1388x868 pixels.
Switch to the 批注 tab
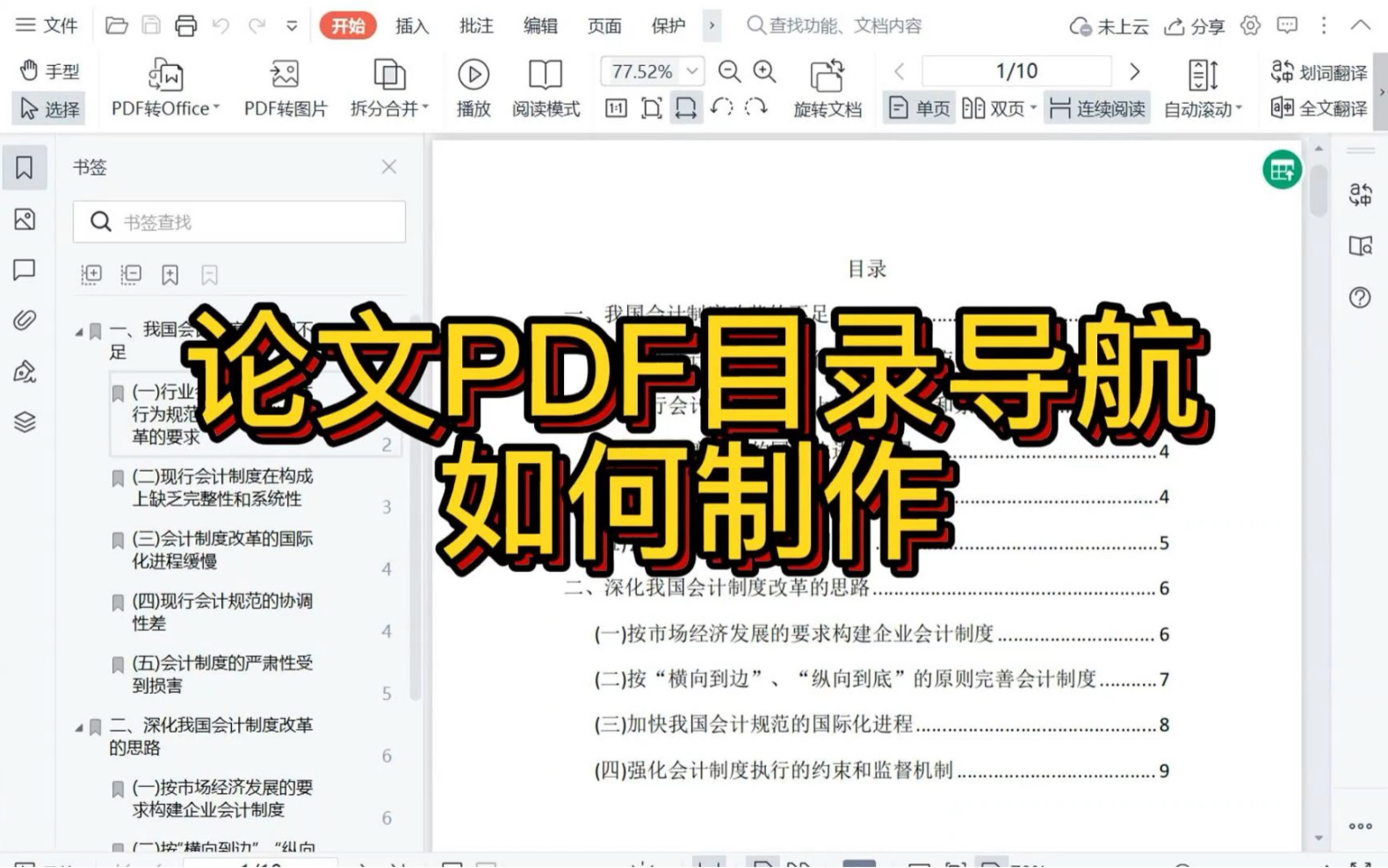[x=476, y=25]
